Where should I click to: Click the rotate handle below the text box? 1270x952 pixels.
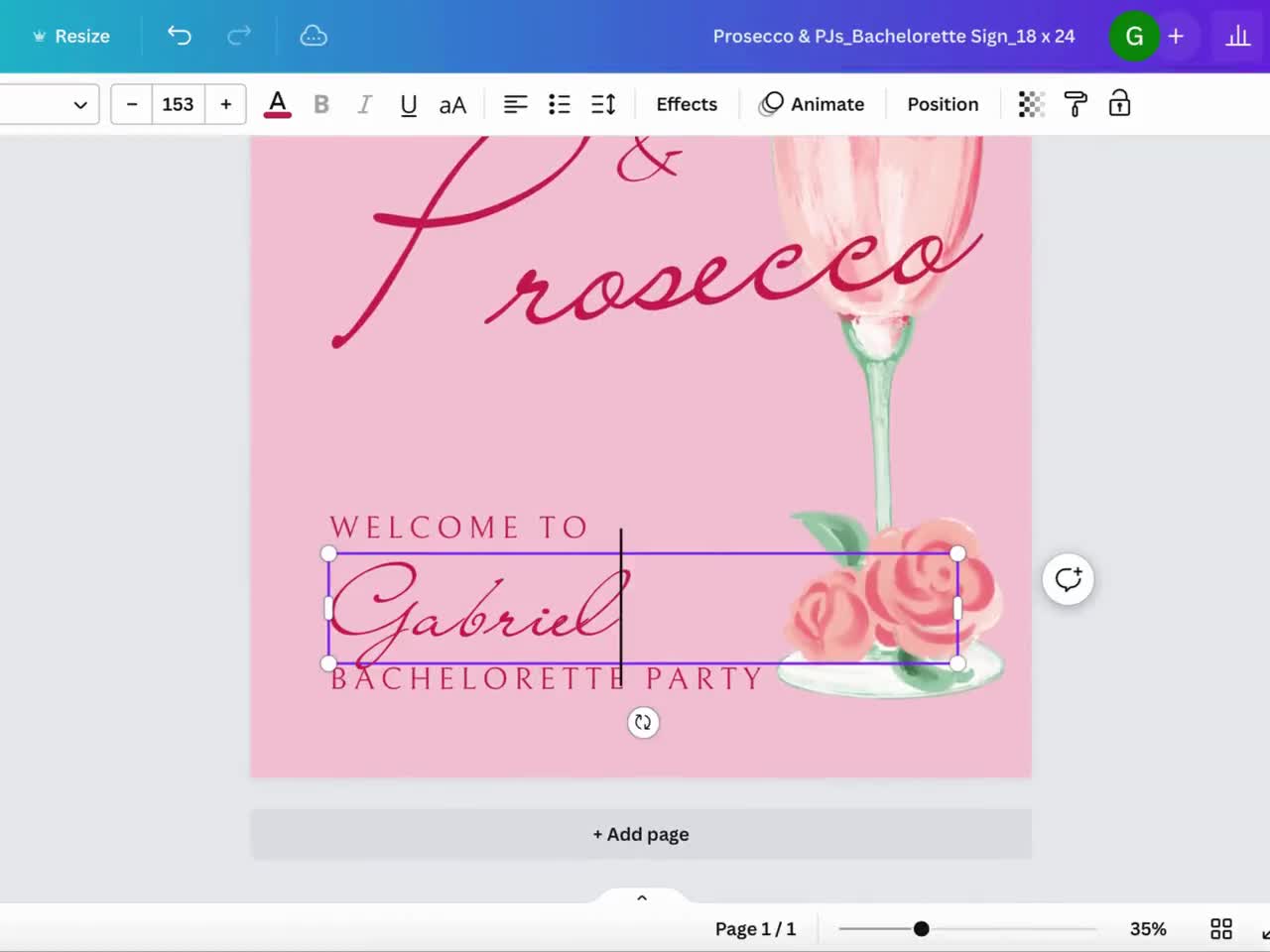coord(643,722)
